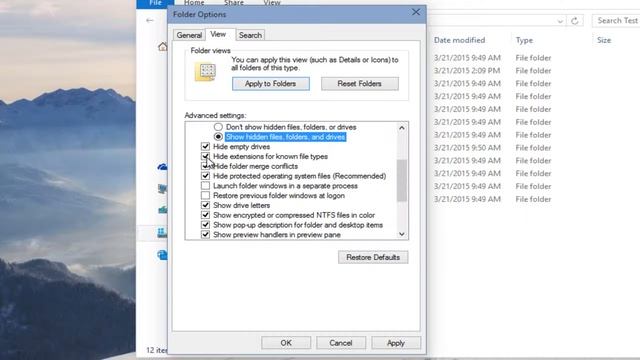
Task: Open the Home ribbon tab in Explorer
Action: tap(194, 3)
